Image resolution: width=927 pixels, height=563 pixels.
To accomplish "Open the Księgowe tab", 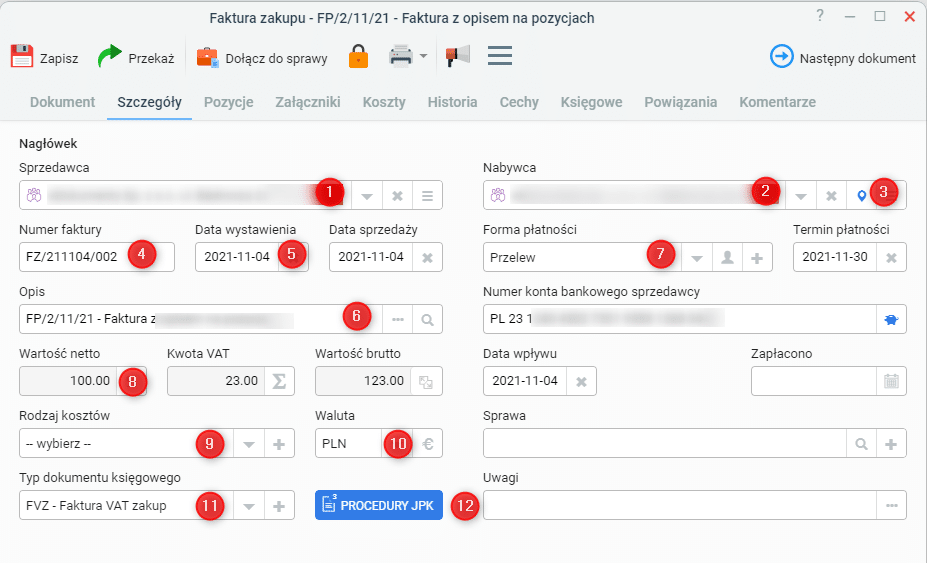I will (592, 102).
